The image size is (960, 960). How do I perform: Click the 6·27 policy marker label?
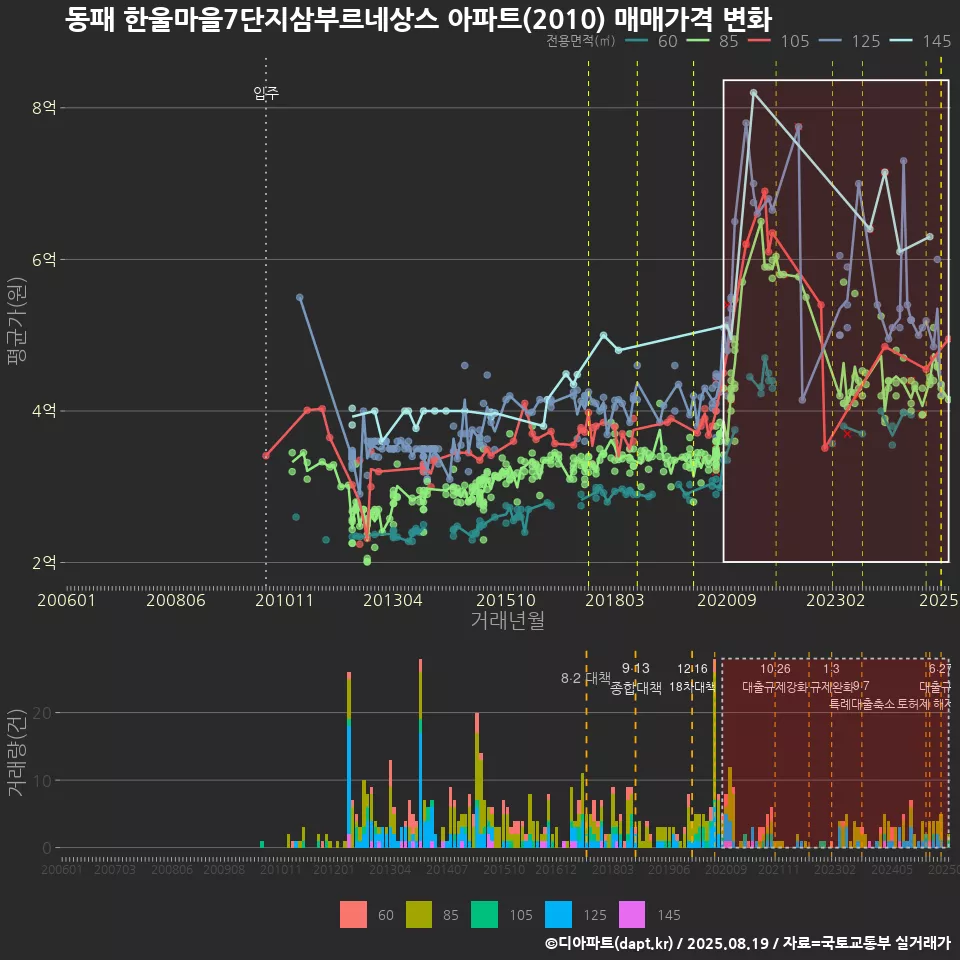tap(940, 669)
